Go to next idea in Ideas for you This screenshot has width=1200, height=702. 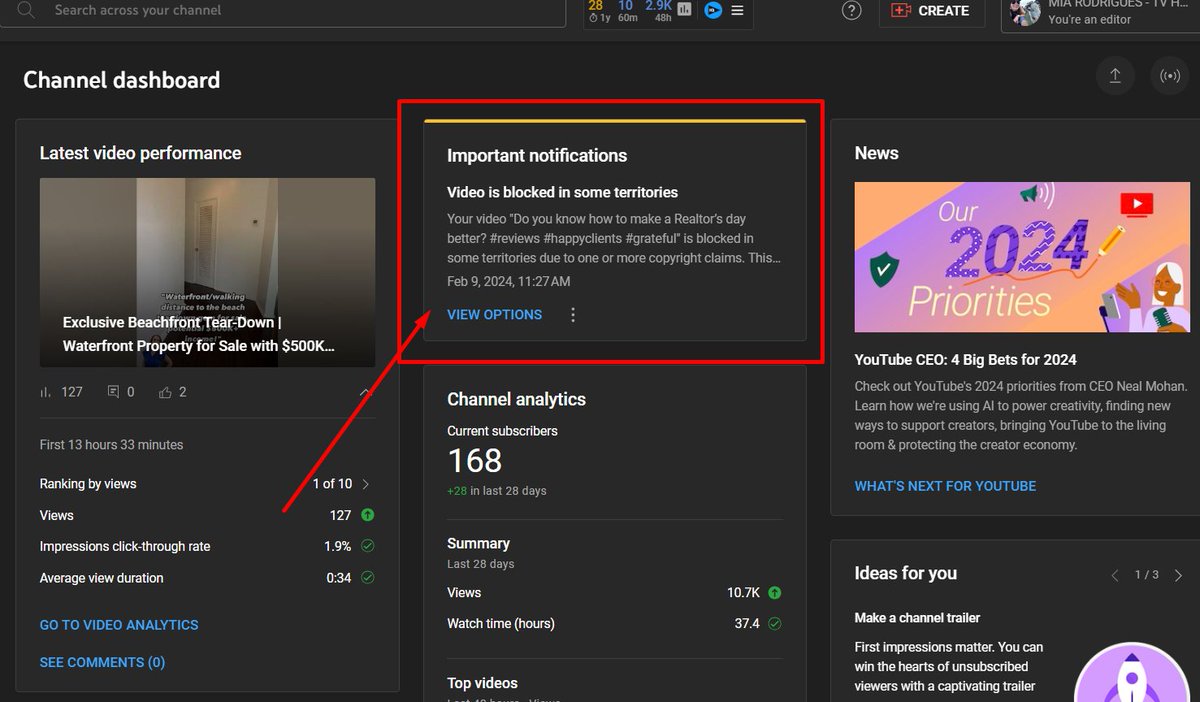(x=1178, y=575)
